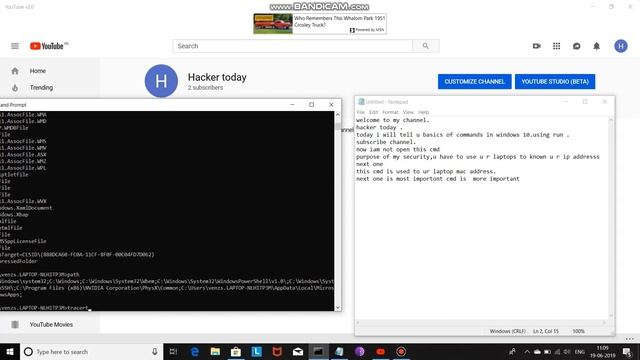640x360 pixels.
Task: Click the three-dots more options icon
Action: coord(630,339)
